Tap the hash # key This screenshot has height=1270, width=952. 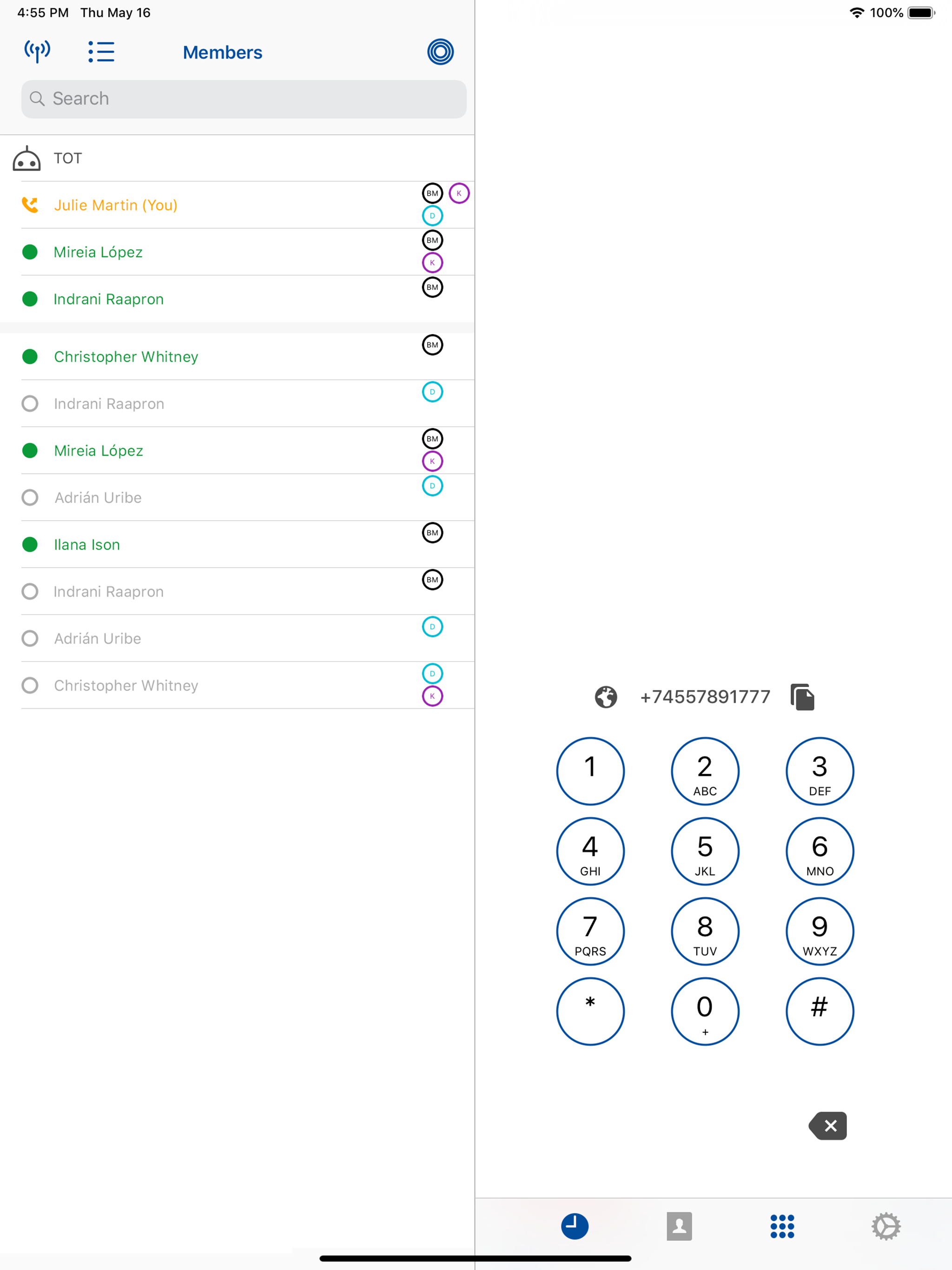820,1012
